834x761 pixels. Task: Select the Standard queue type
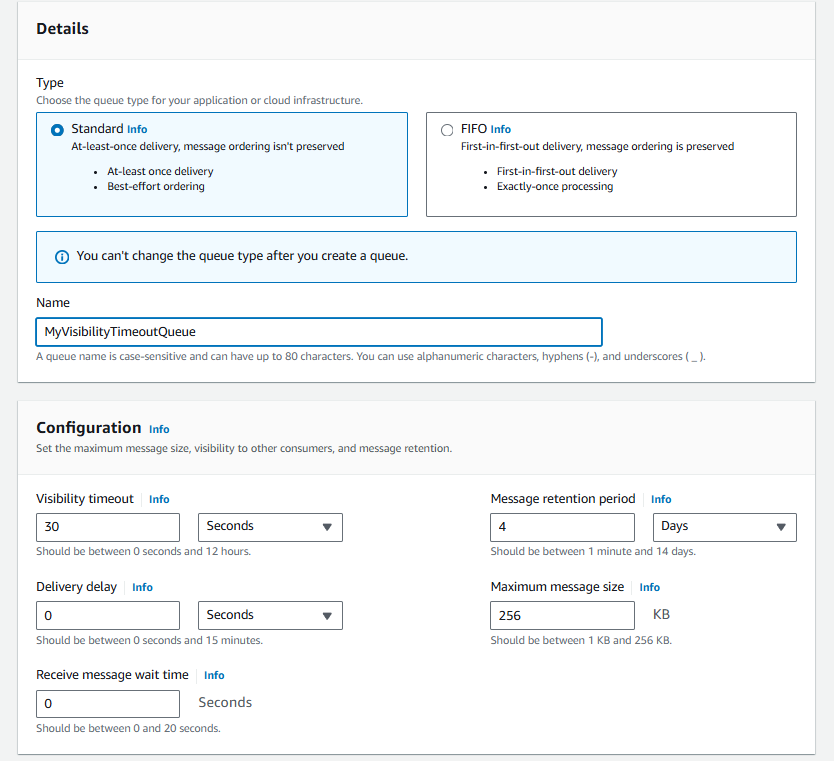pos(222,165)
